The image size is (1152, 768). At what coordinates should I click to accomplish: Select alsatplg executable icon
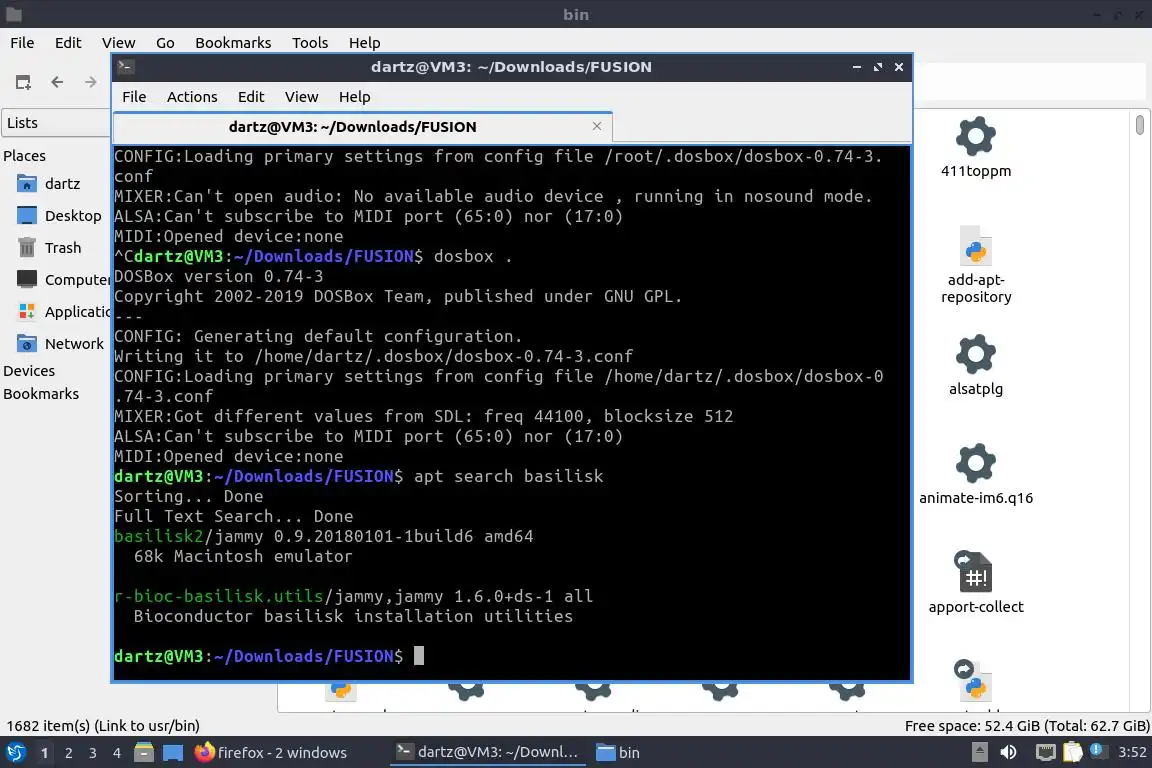[x=976, y=354]
